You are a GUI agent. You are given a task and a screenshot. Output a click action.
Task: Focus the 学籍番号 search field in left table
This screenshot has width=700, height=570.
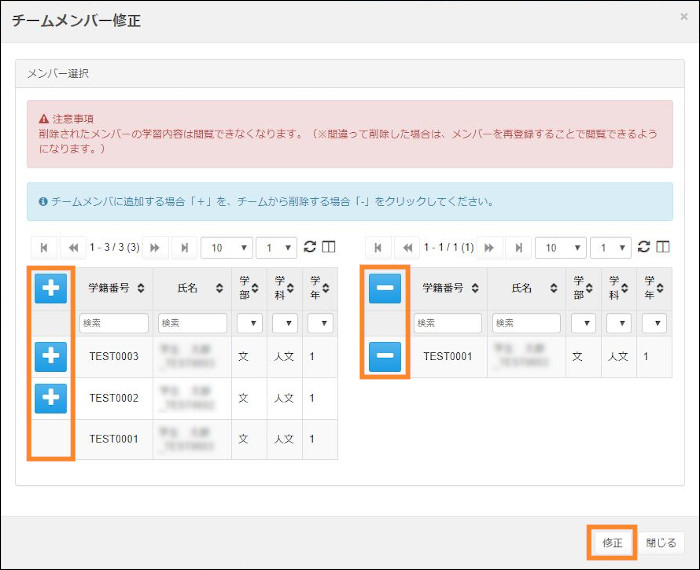(x=114, y=323)
